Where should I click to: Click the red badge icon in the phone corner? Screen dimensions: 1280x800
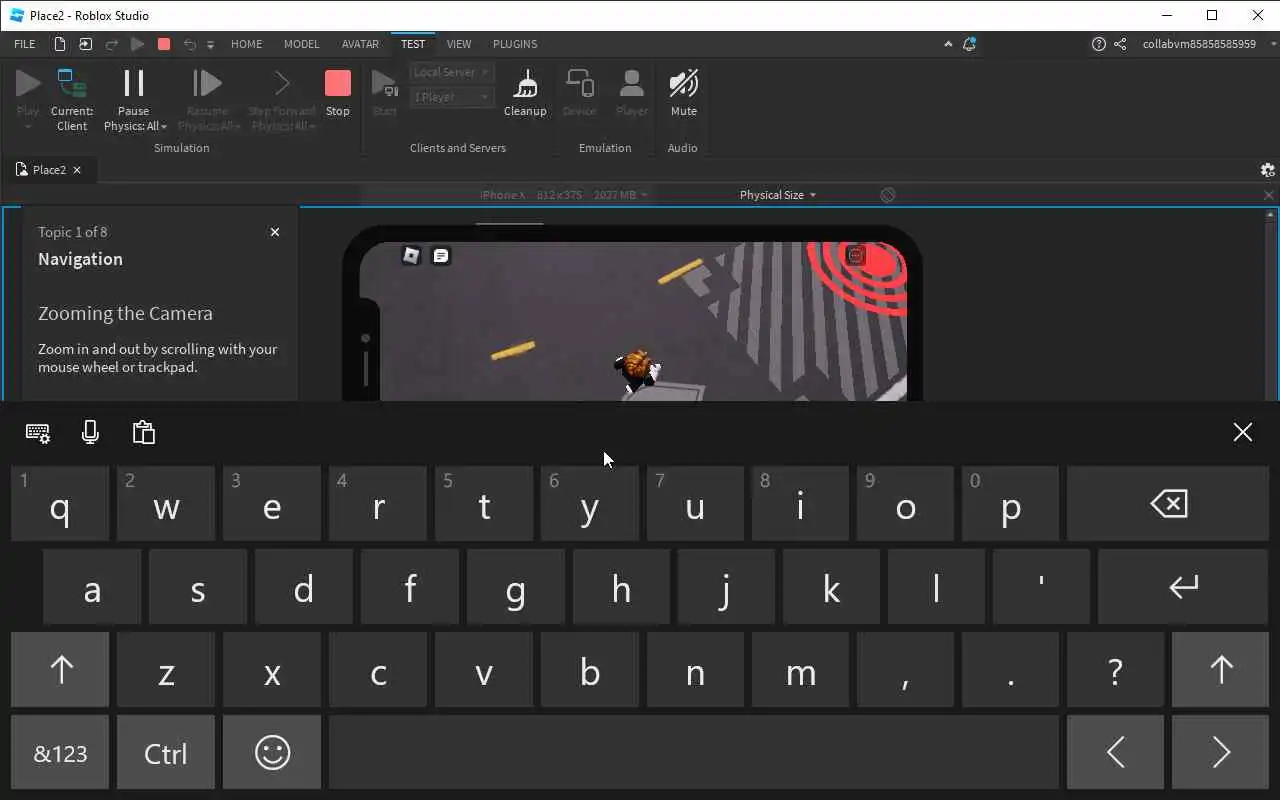point(855,256)
